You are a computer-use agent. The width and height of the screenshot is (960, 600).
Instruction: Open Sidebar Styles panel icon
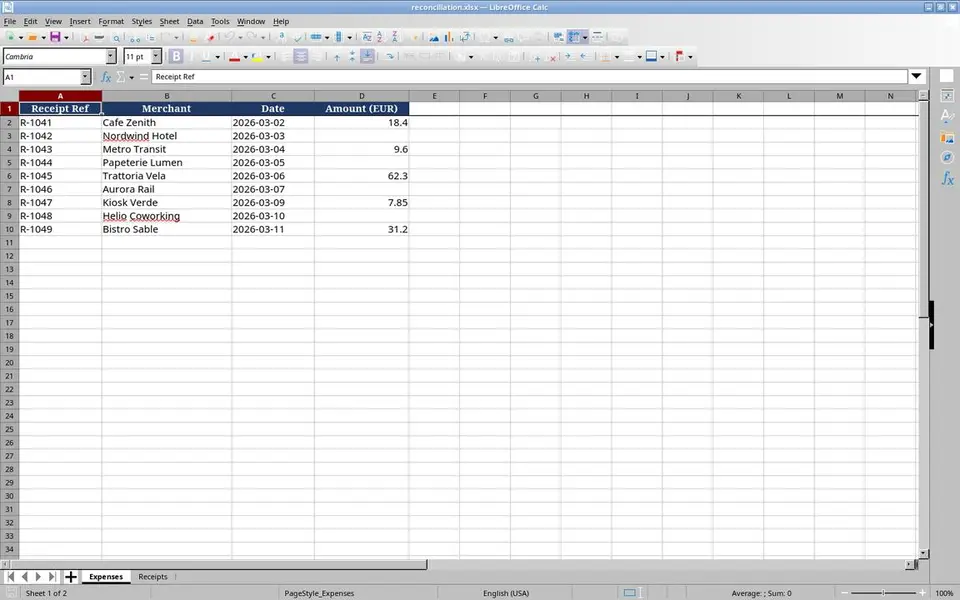pos(947,116)
